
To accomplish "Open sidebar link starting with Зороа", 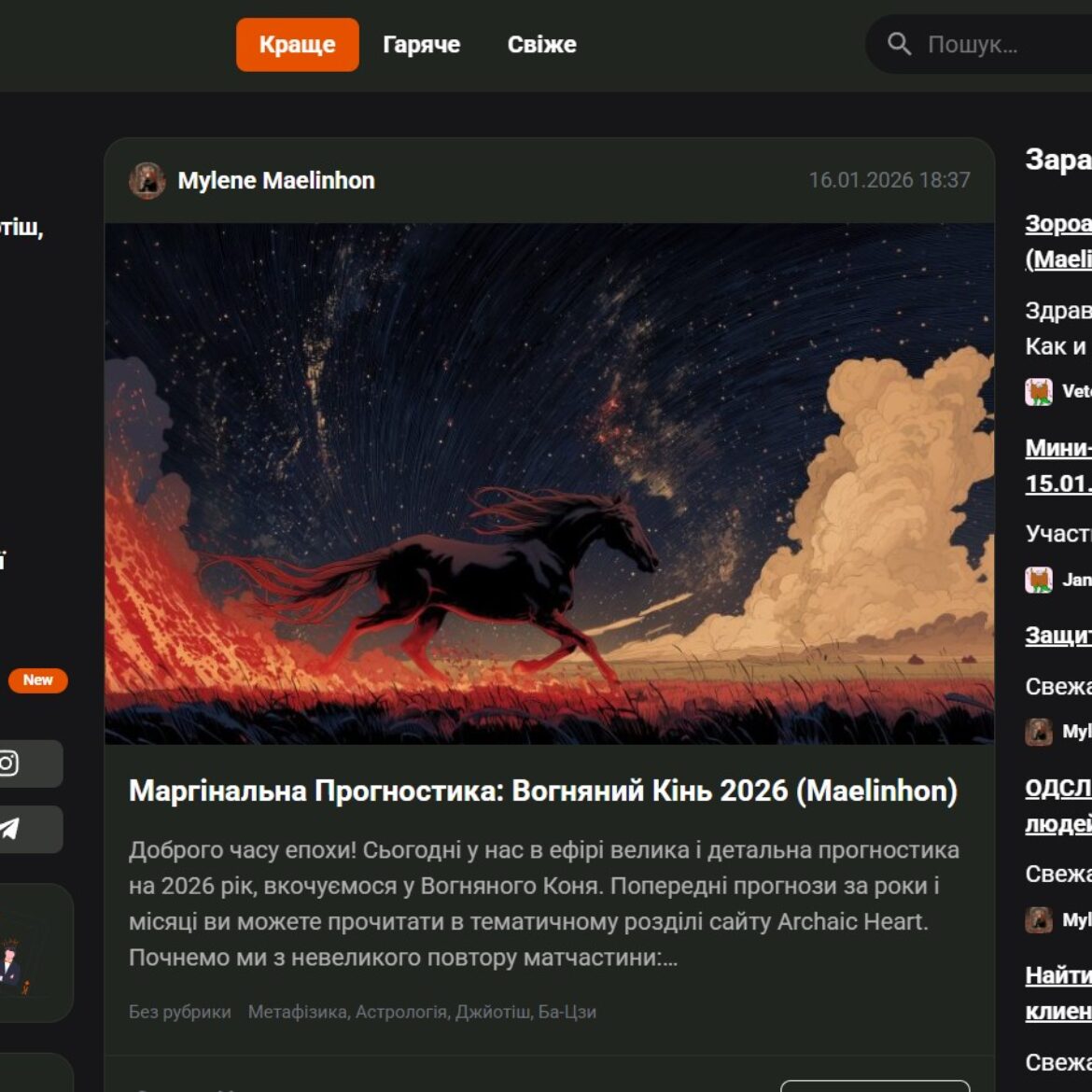I will [x=1057, y=224].
